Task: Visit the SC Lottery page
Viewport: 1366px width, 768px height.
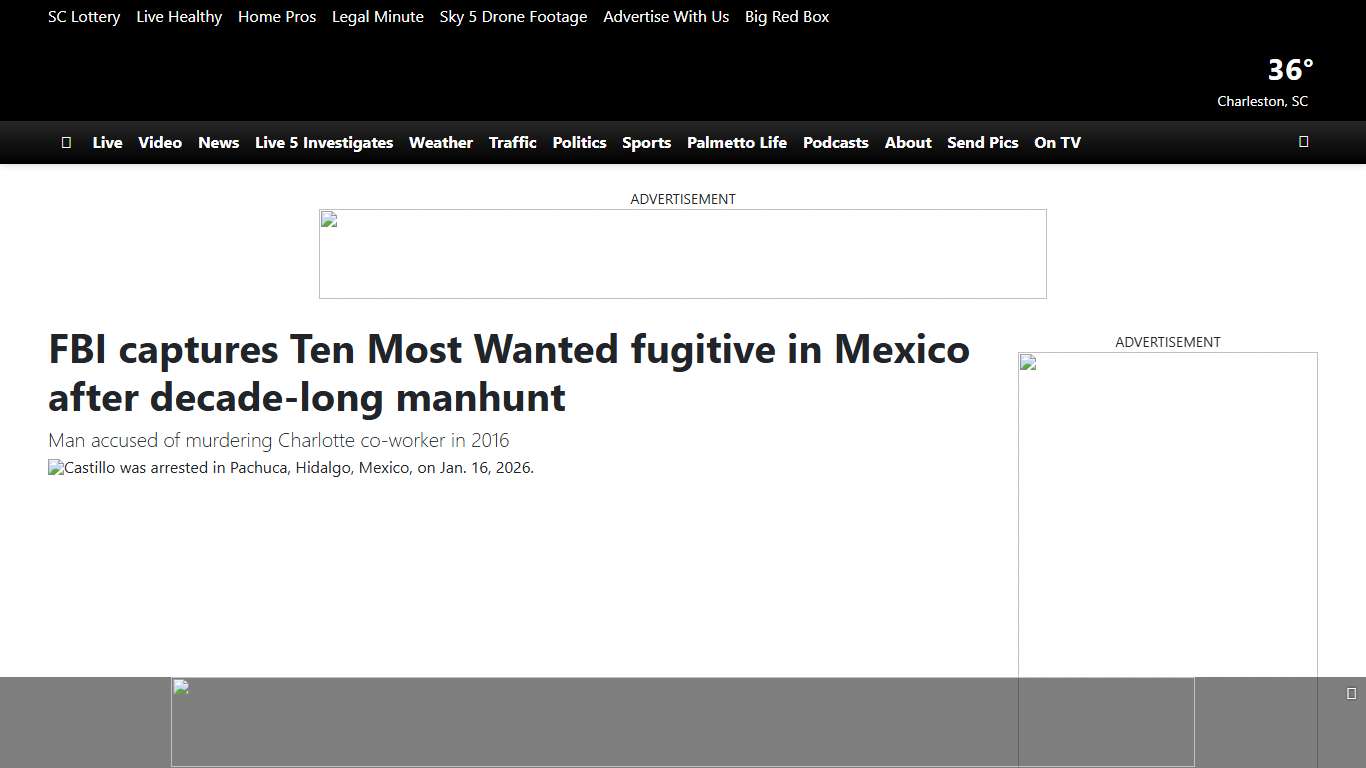Action: pos(84,16)
